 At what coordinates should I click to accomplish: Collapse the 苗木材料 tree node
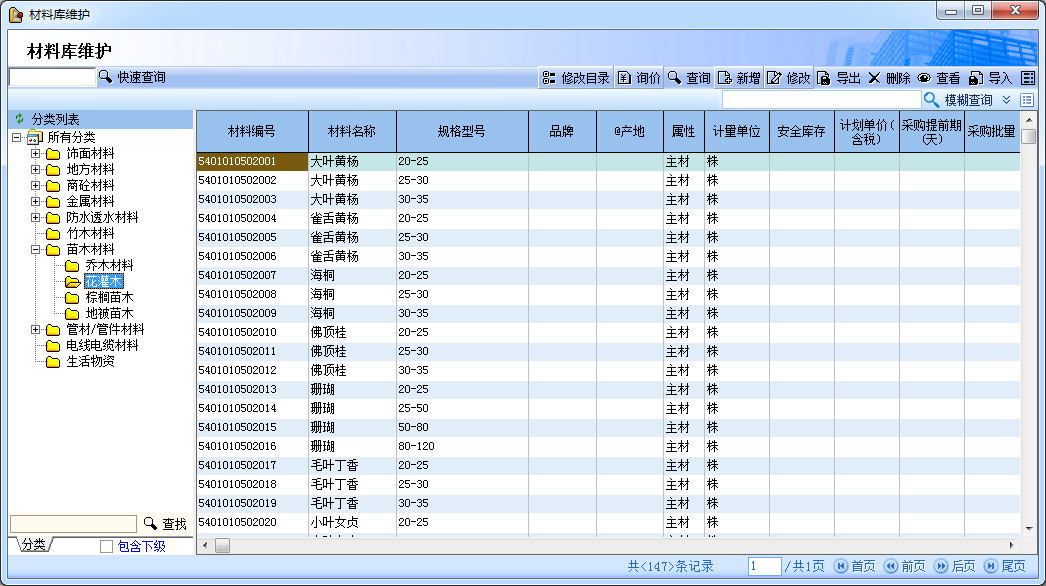coord(36,250)
